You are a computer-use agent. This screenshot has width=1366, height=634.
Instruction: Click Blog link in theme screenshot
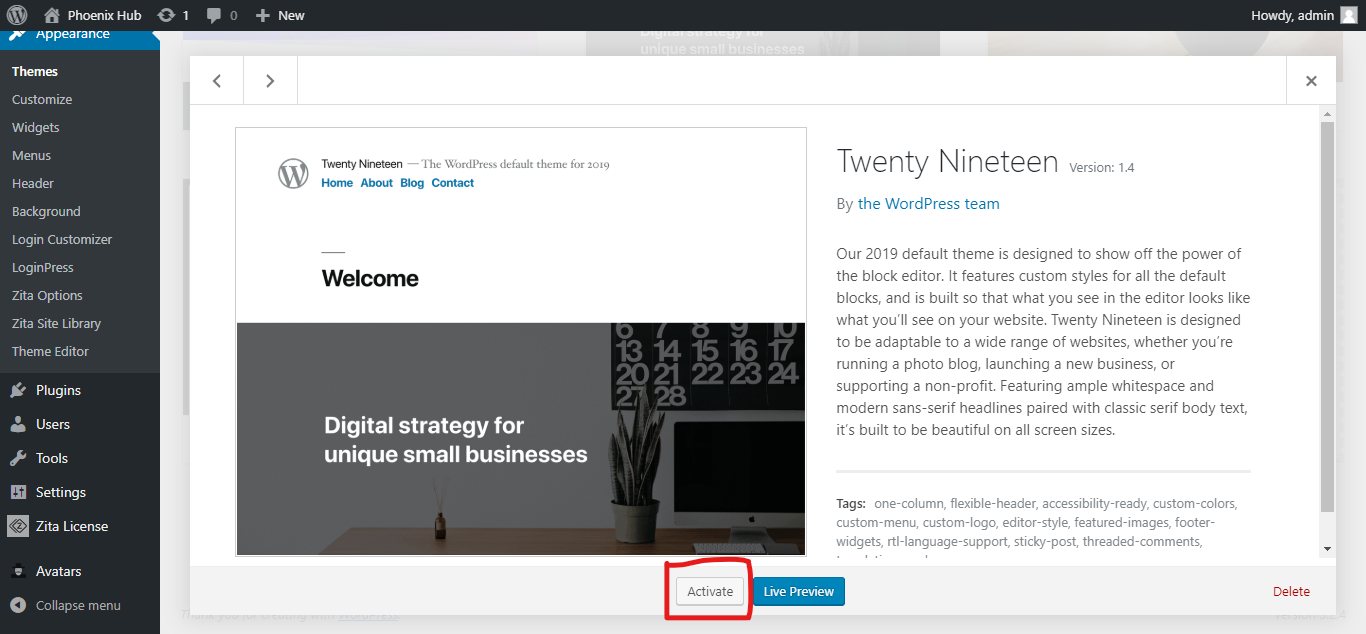click(412, 183)
